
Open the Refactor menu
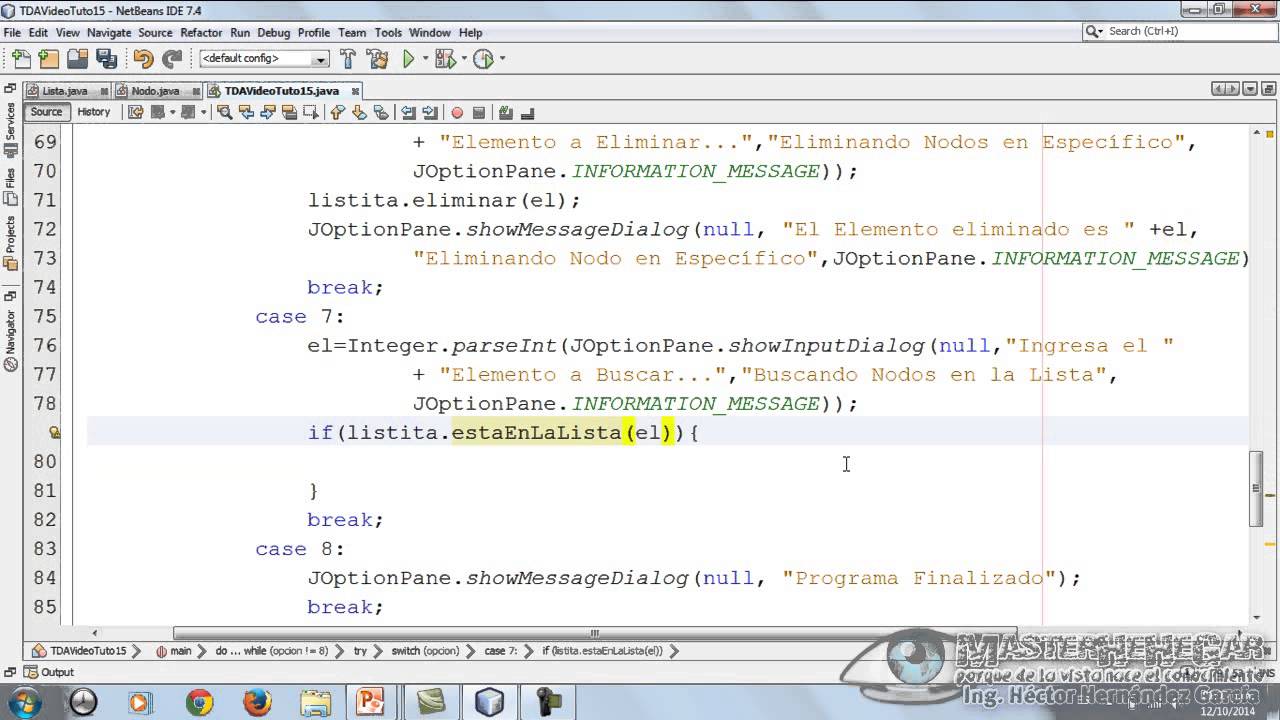[201, 33]
